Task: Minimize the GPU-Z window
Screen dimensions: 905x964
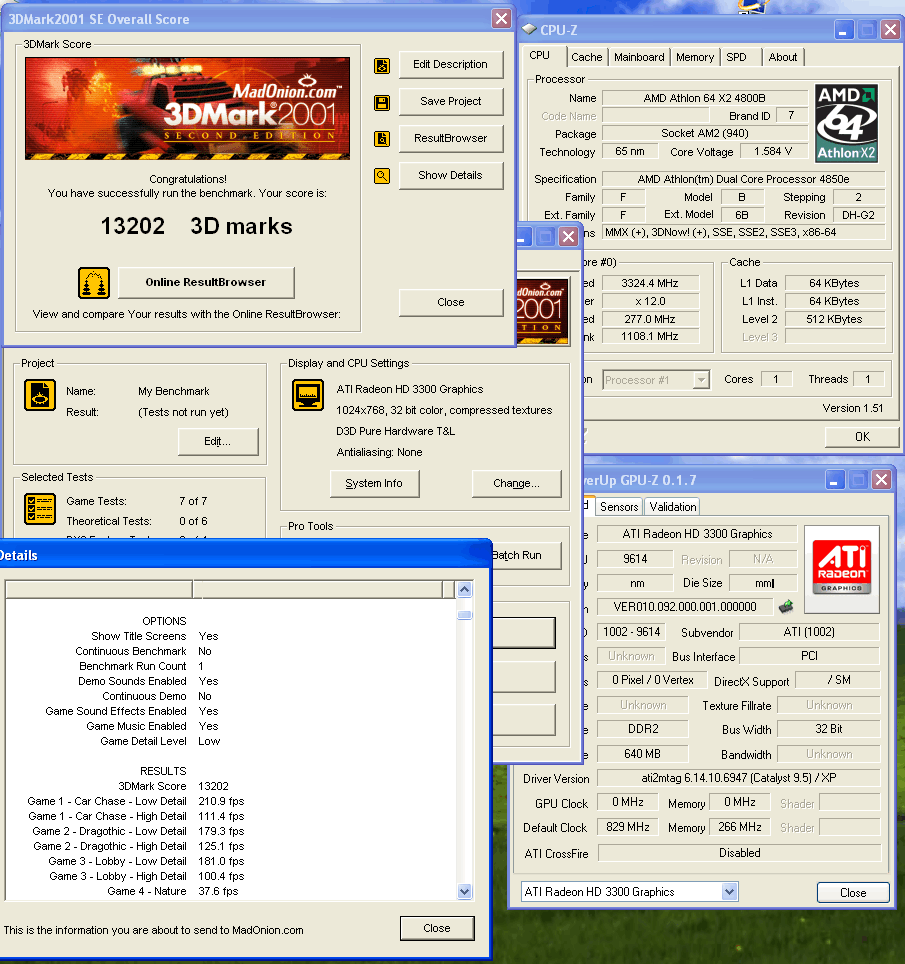Action: [834, 480]
